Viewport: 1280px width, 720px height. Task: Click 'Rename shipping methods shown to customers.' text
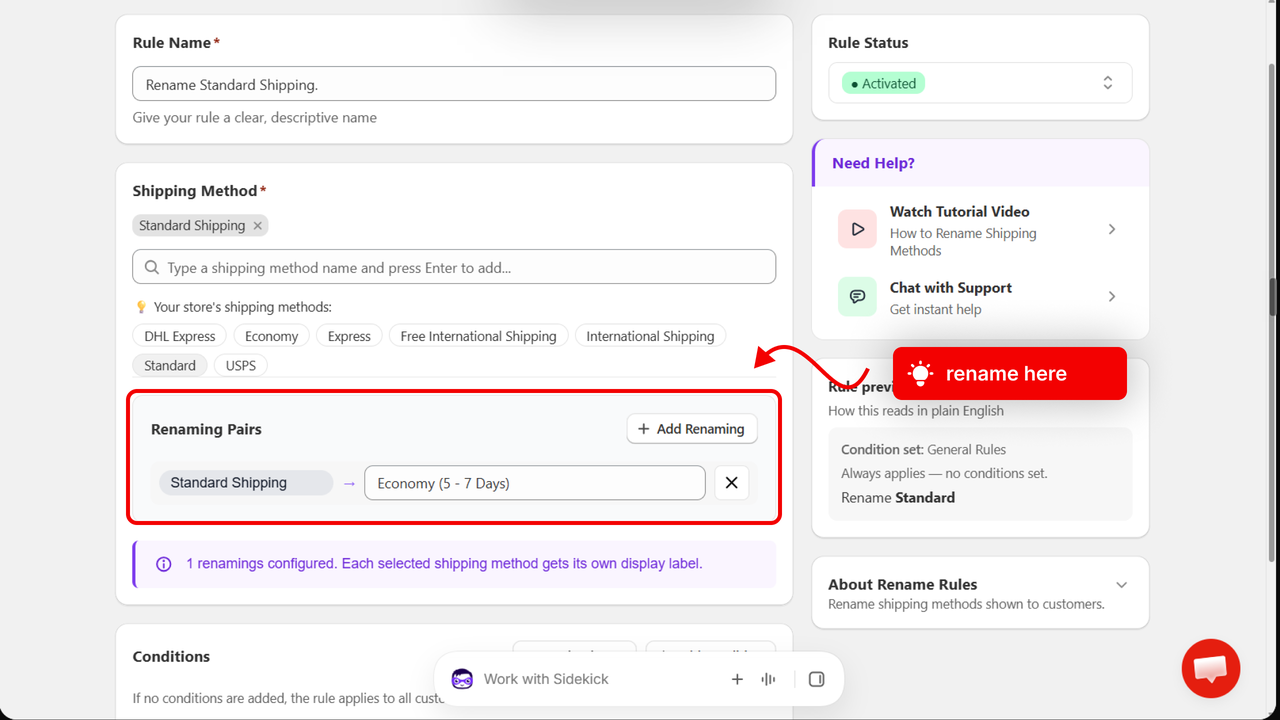pos(966,604)
